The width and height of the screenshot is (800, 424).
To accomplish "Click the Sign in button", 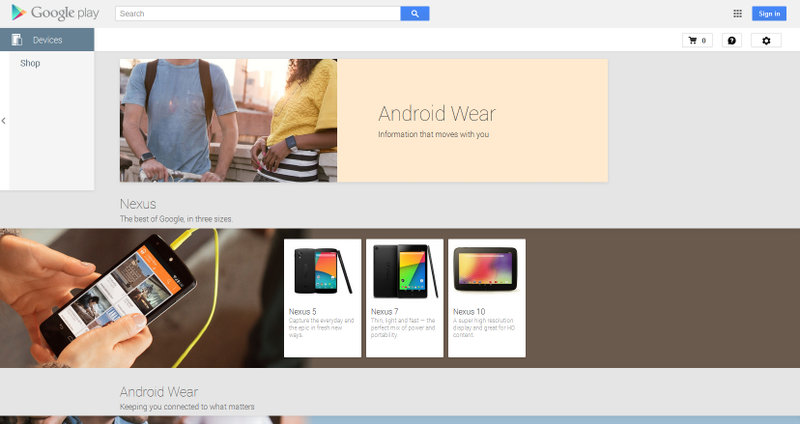I will [x=769, y=14].
